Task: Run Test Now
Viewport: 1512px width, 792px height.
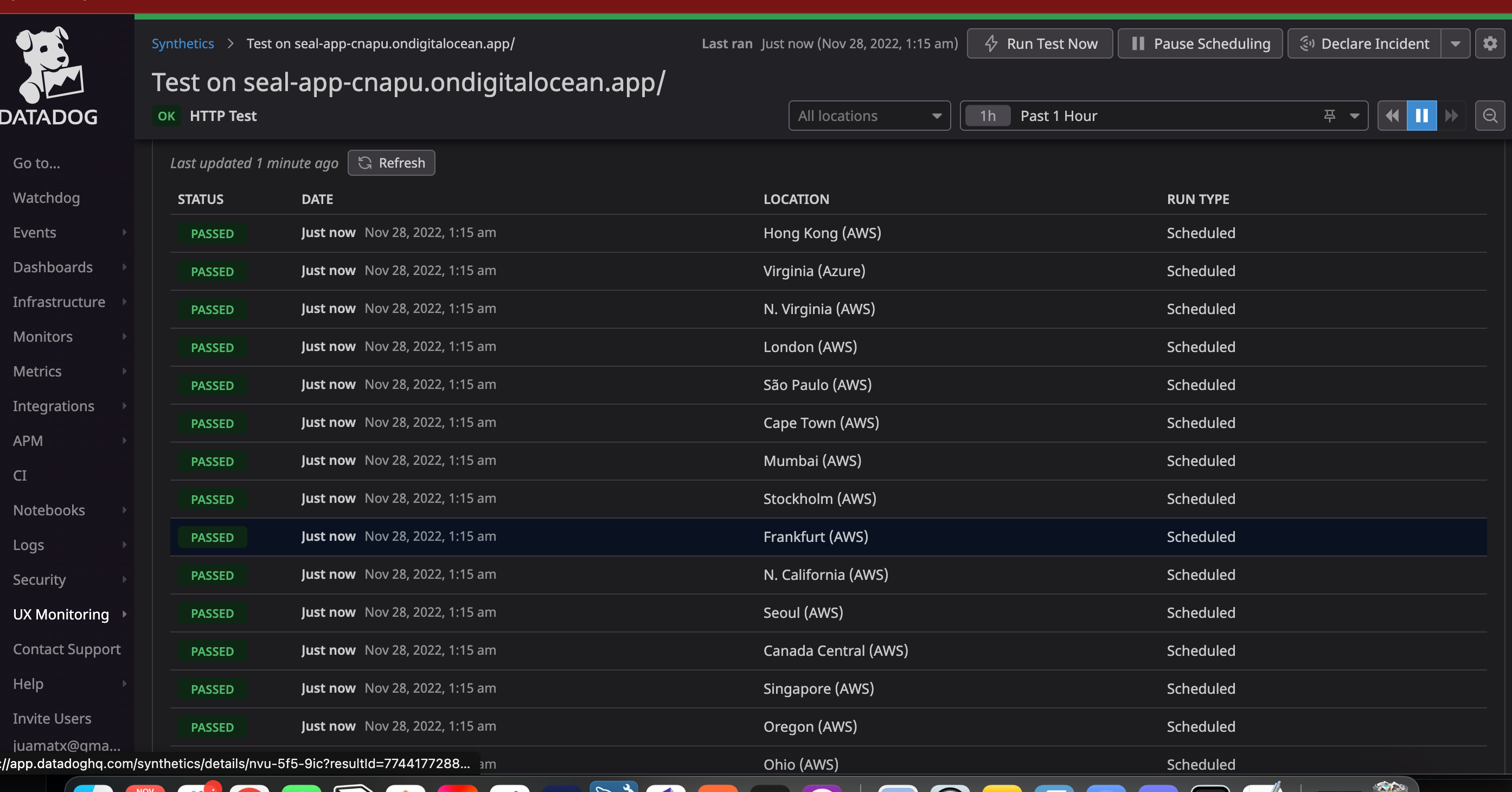Action: pos(1040,43)
